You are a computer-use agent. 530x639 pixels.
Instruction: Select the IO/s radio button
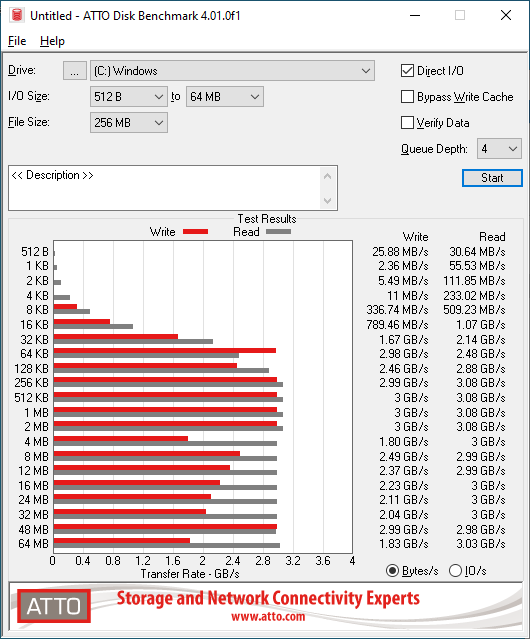pyautogui.click(x=455, y=571)
